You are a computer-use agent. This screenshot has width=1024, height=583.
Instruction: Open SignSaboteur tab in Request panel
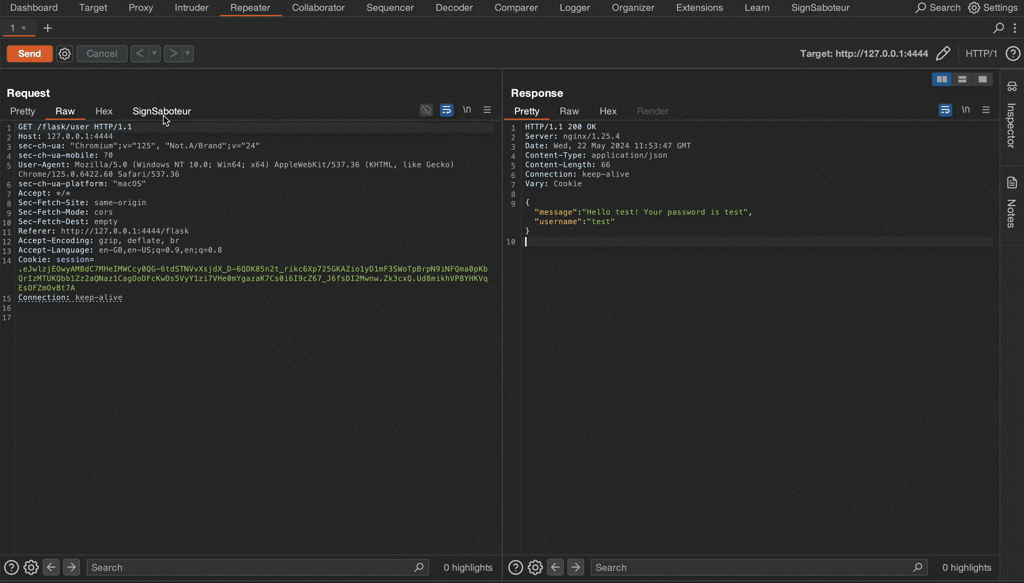click(161, 111)
